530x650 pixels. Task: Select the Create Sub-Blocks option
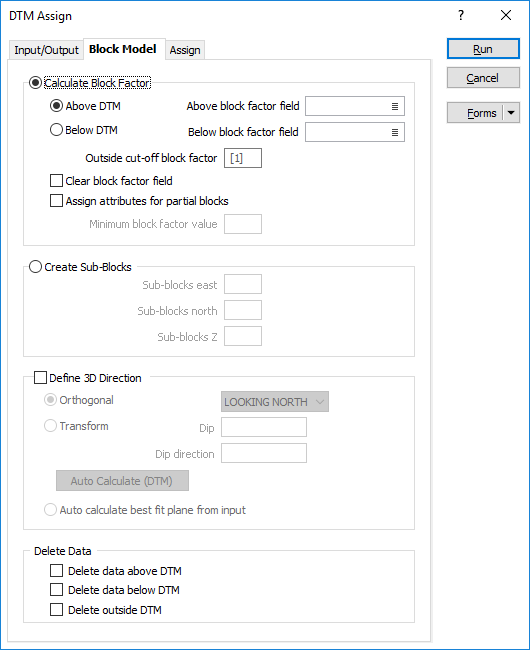(36, 267)
